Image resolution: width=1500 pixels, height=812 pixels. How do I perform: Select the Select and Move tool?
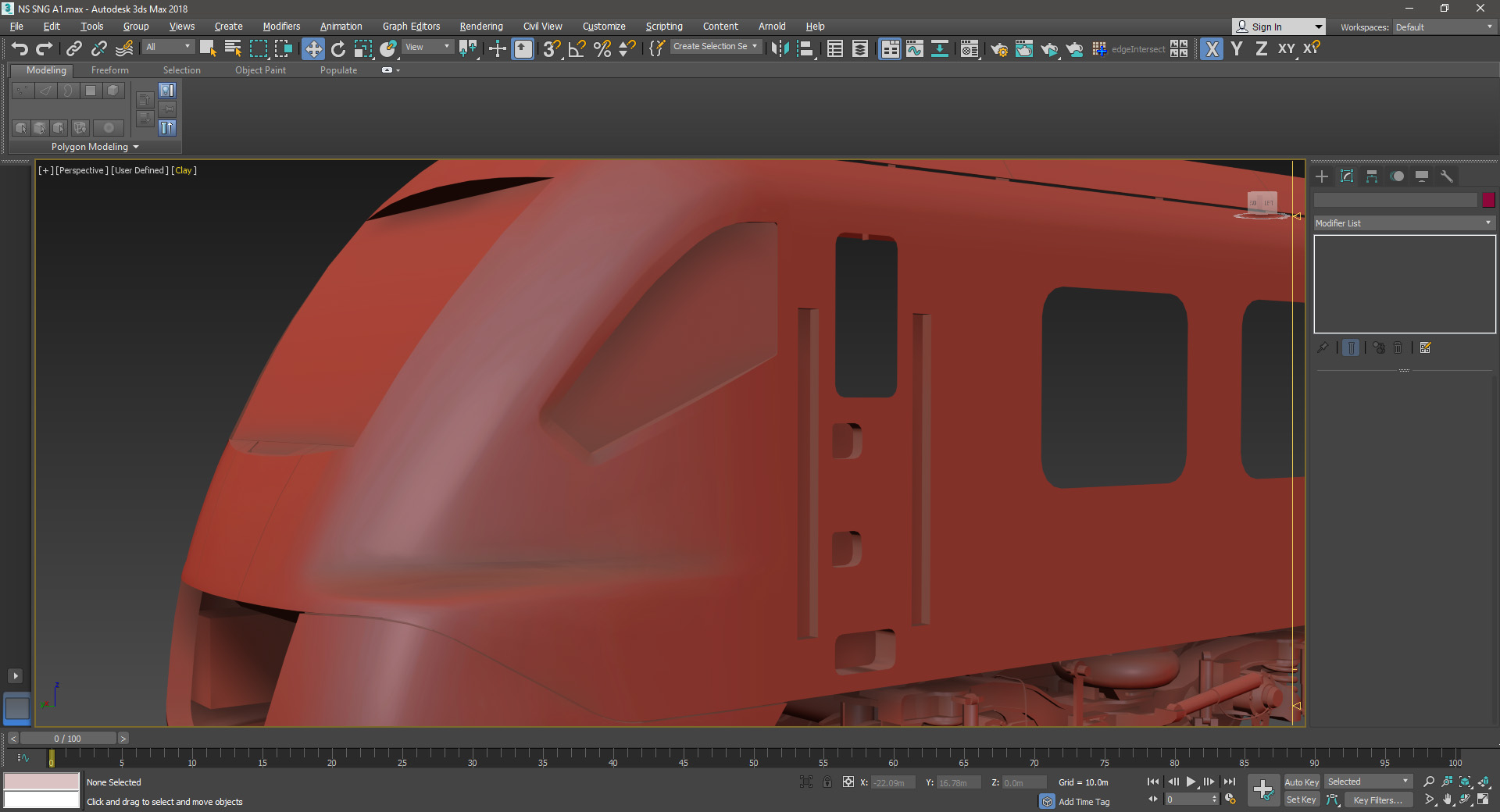tap(312, 49)
